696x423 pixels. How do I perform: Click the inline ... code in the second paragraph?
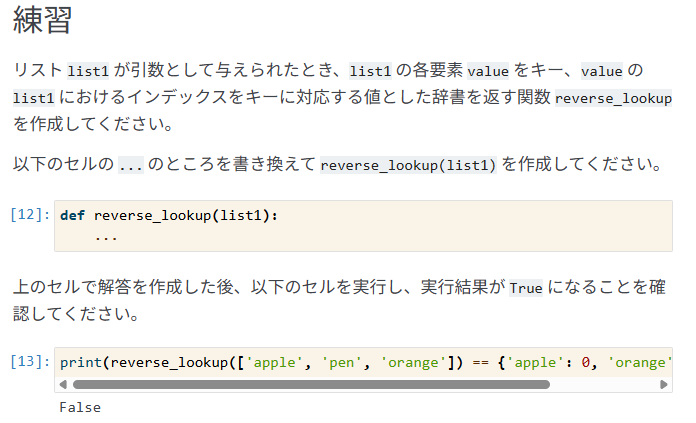coord(130,165)
